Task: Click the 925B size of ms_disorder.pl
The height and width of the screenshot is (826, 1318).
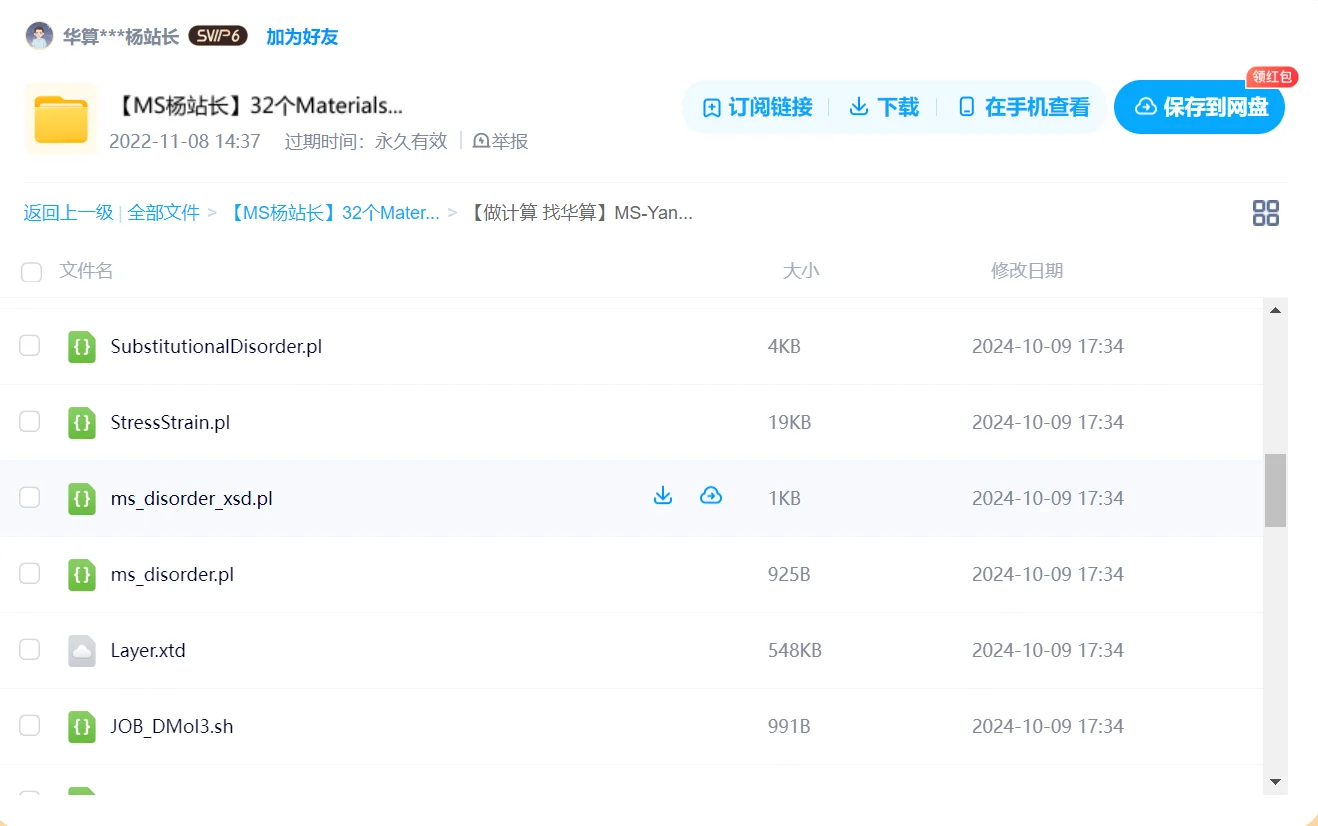Action: pyautogui.click(x=789, y=574)
